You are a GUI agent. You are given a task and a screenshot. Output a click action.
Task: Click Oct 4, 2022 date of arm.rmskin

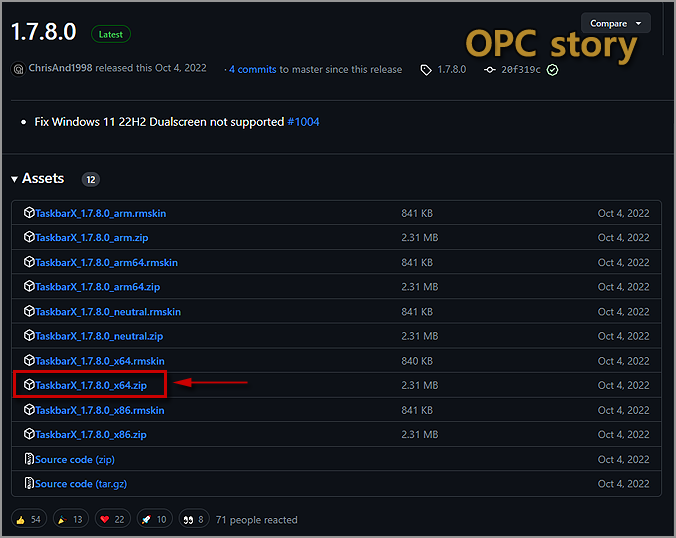[x=623, y=213]
